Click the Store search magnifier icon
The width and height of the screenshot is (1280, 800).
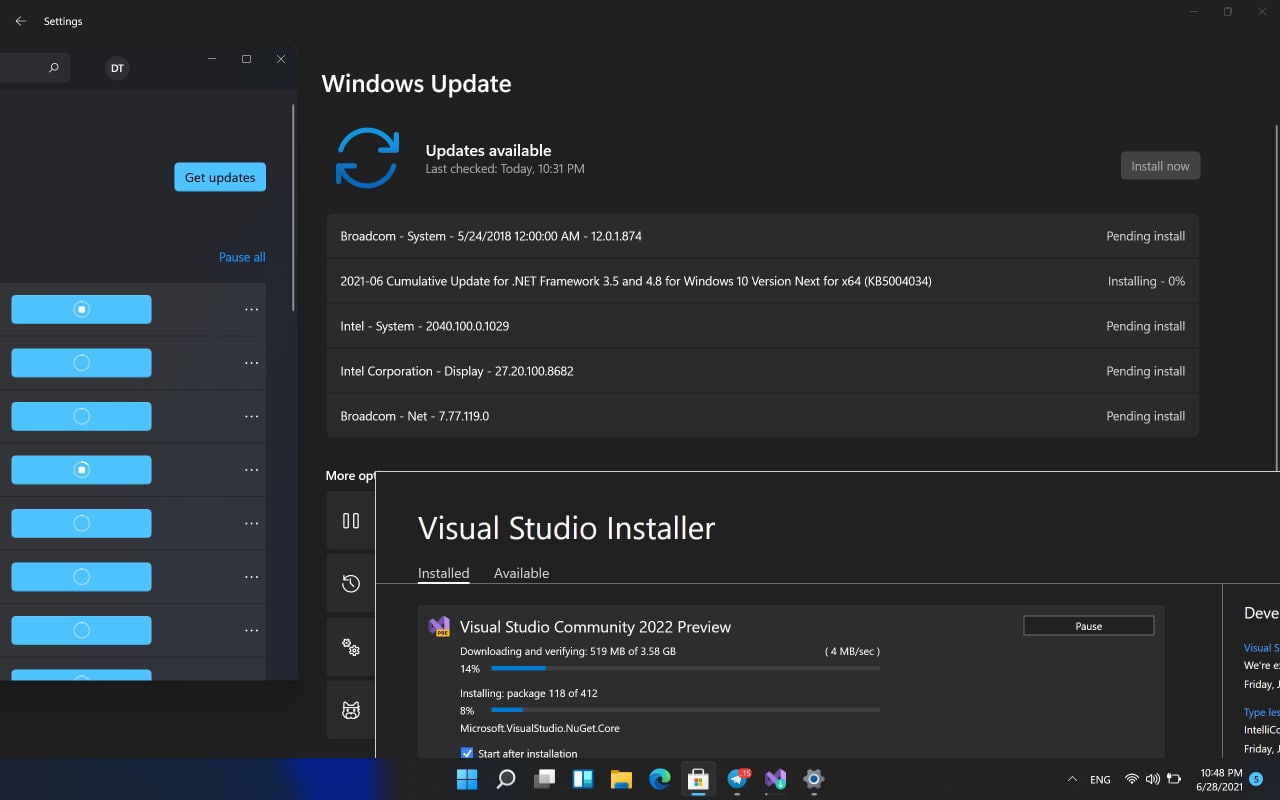(53, 68)
